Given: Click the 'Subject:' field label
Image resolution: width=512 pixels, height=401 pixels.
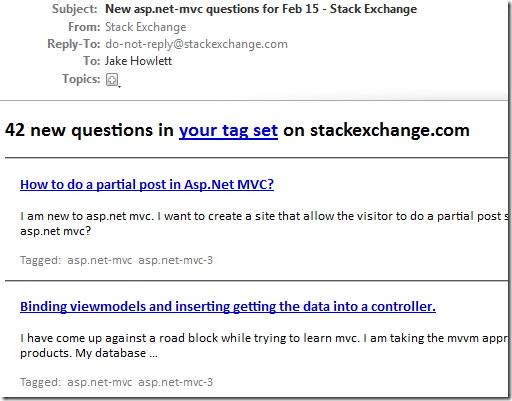Looking at the screenshot, I should pyautogui.click(x=74, y=9).
